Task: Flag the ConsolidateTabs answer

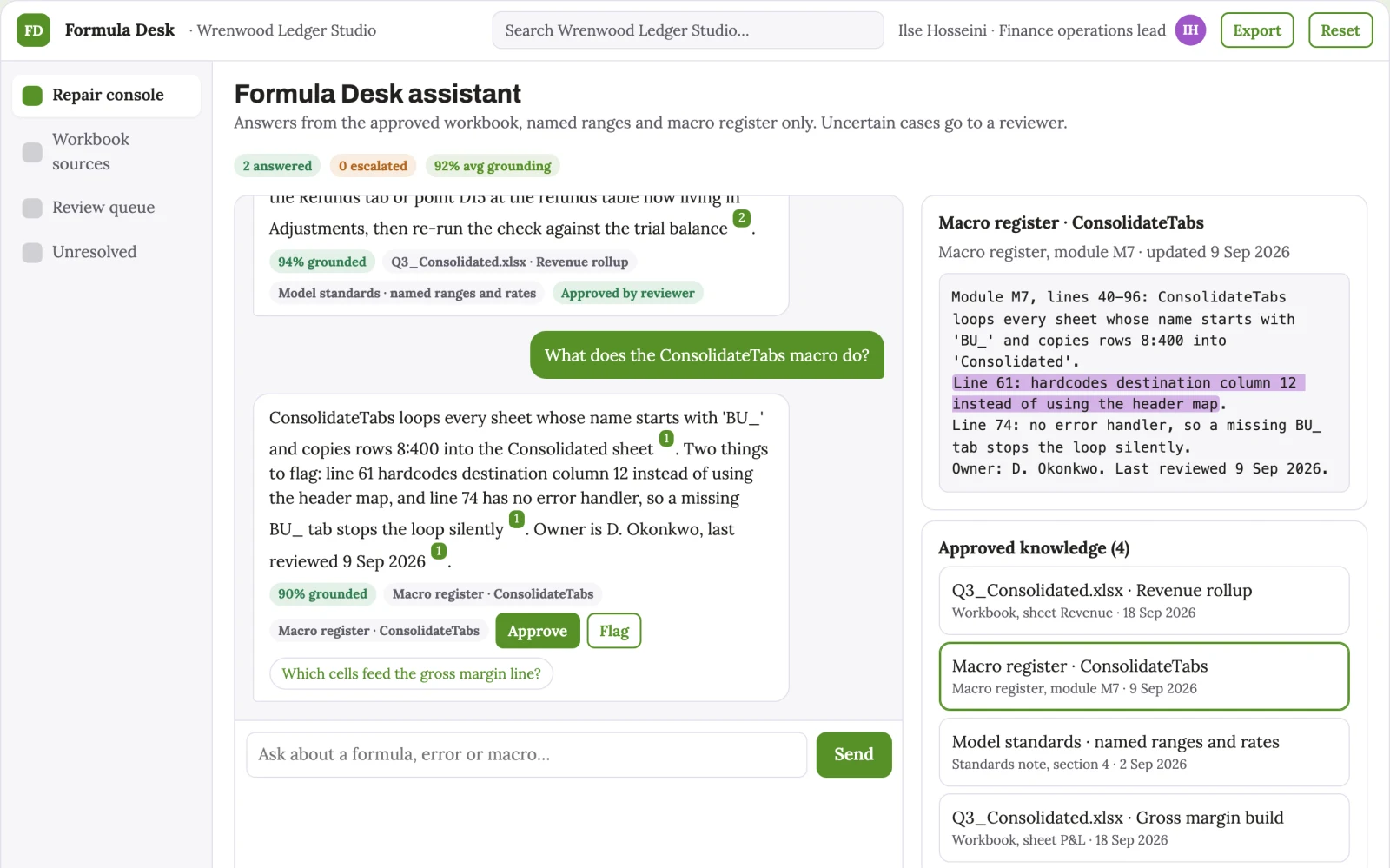Action: (614, 632)
